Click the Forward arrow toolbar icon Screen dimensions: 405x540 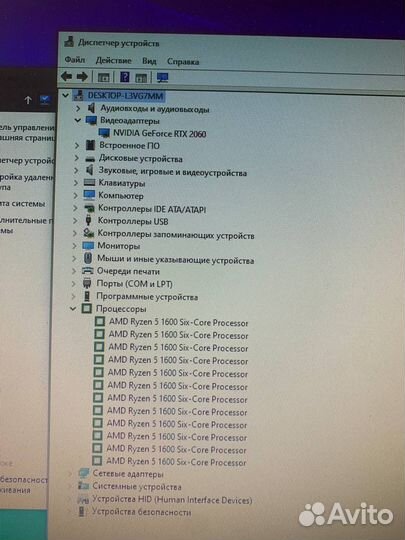[82, 76]
